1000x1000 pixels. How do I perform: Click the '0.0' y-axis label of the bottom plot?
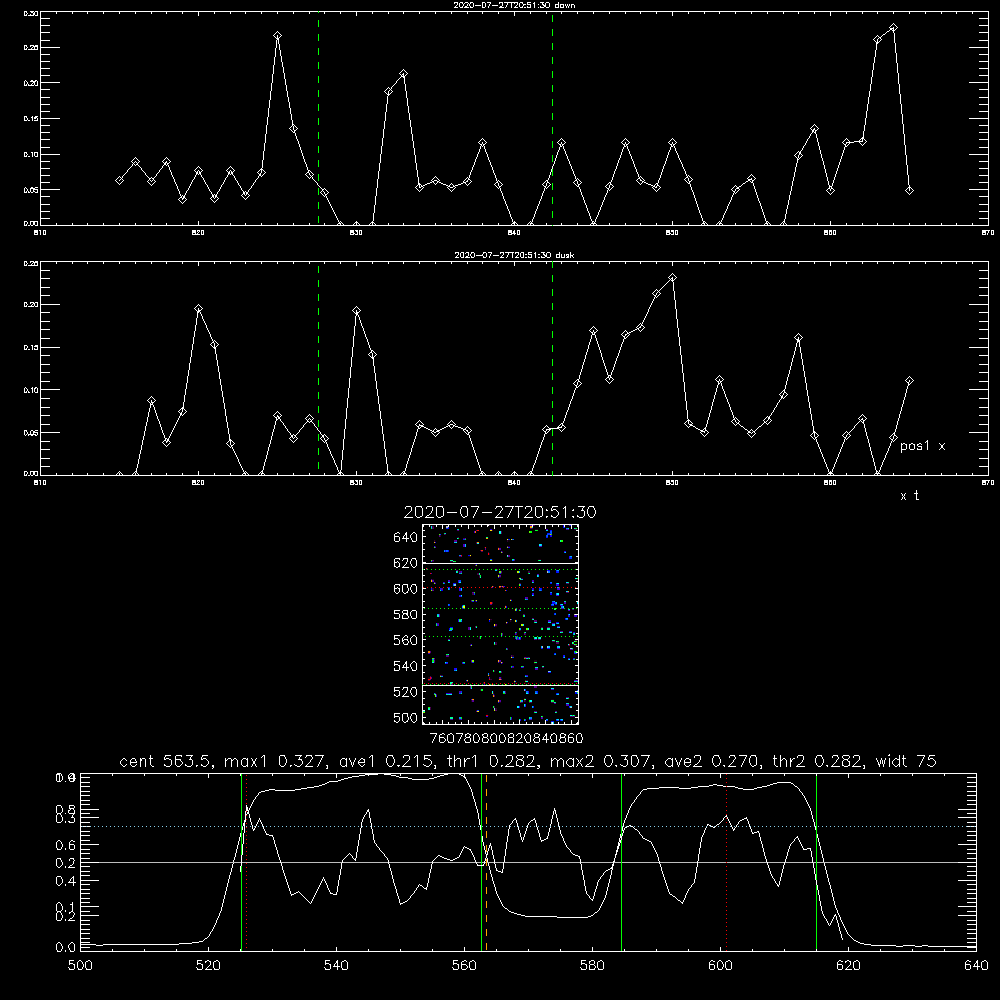tap(66, 948)
